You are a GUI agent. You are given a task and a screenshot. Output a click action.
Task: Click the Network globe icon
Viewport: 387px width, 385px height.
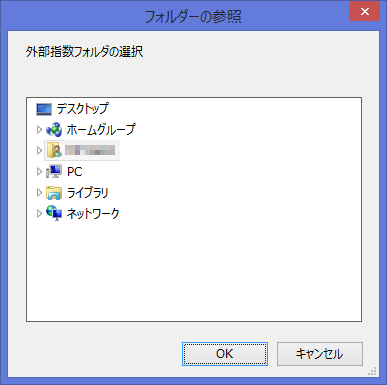(54, 213)
